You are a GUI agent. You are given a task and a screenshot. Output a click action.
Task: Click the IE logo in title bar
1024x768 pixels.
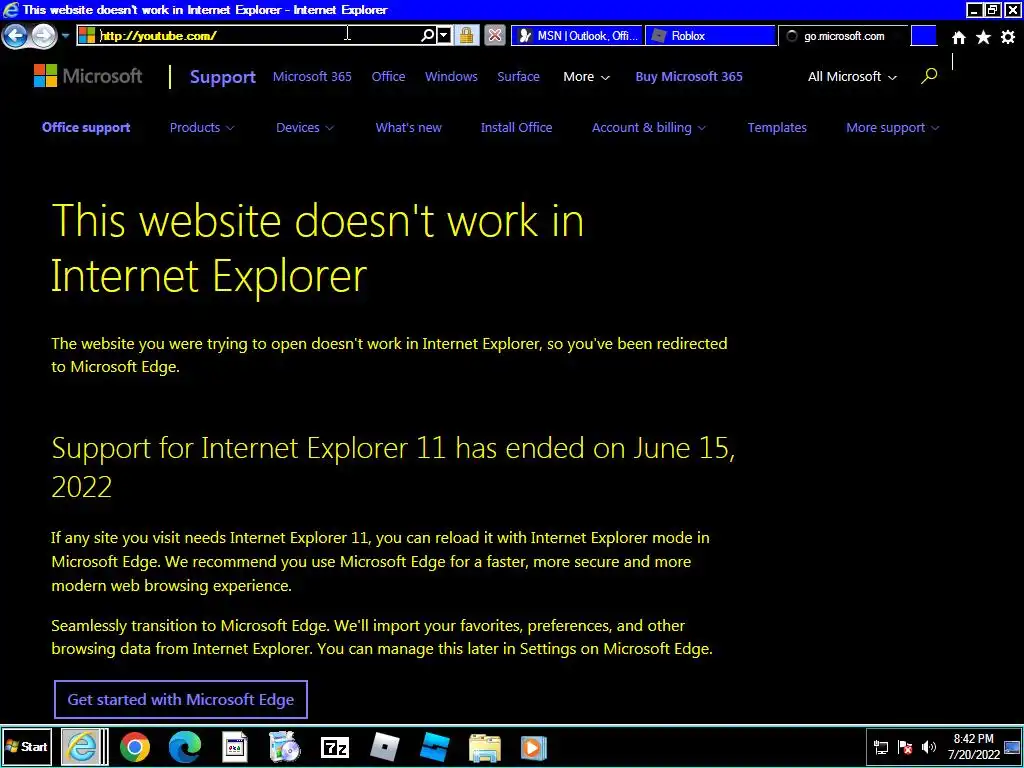pos(10,9)
